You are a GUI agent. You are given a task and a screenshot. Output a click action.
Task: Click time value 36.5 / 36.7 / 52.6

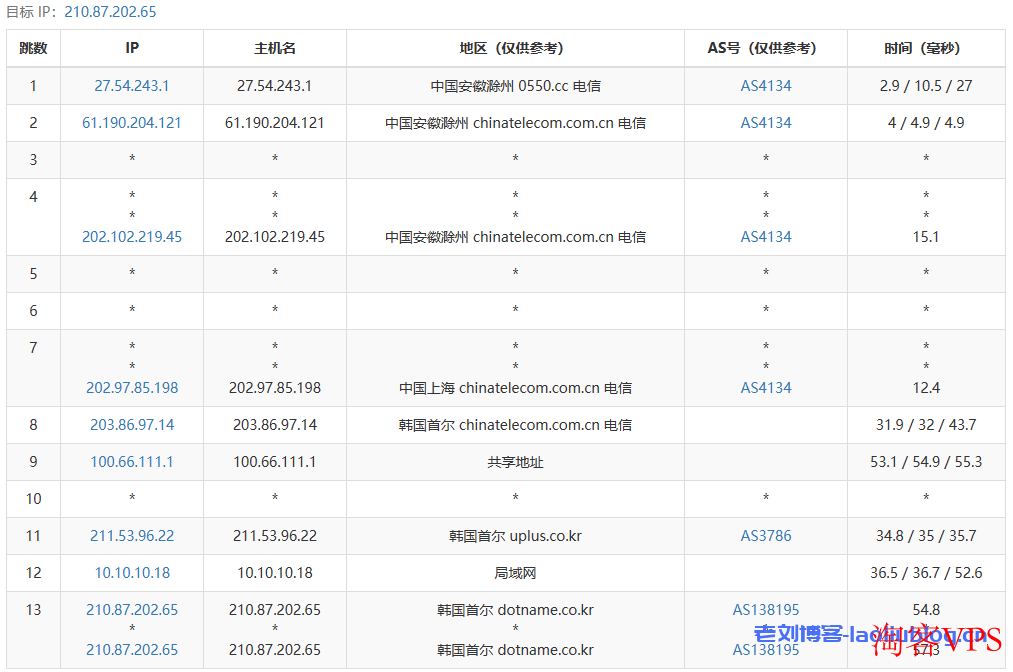pyautogui.click(x=926, y=572)
